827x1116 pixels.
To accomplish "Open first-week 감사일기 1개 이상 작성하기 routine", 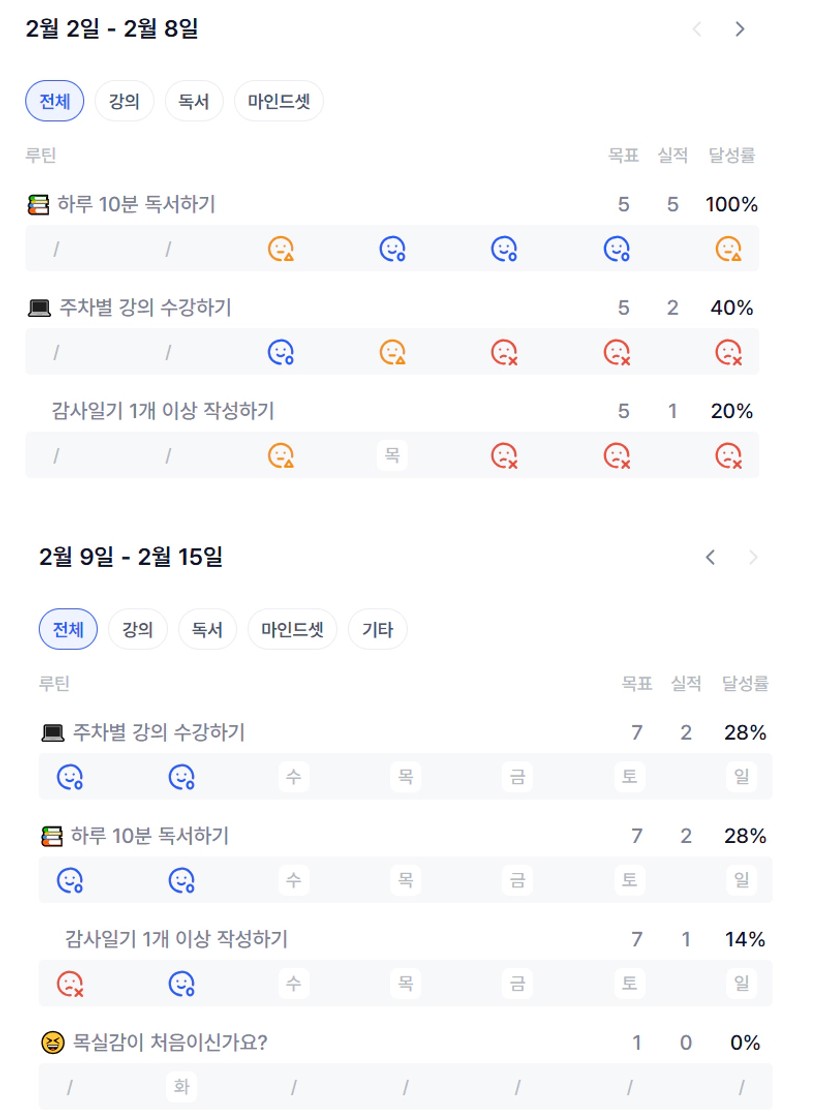I will [163, 411].
